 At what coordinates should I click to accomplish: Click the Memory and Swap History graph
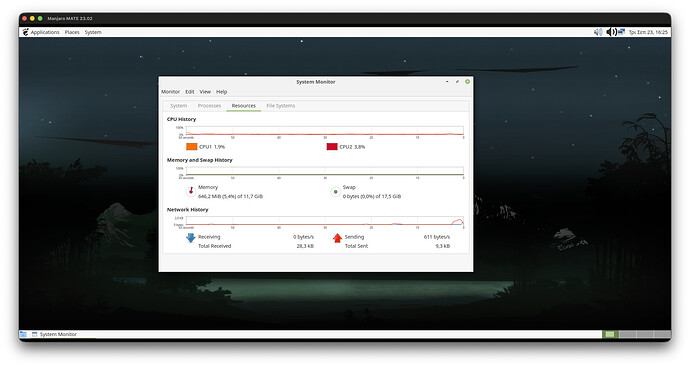[324, 171]
